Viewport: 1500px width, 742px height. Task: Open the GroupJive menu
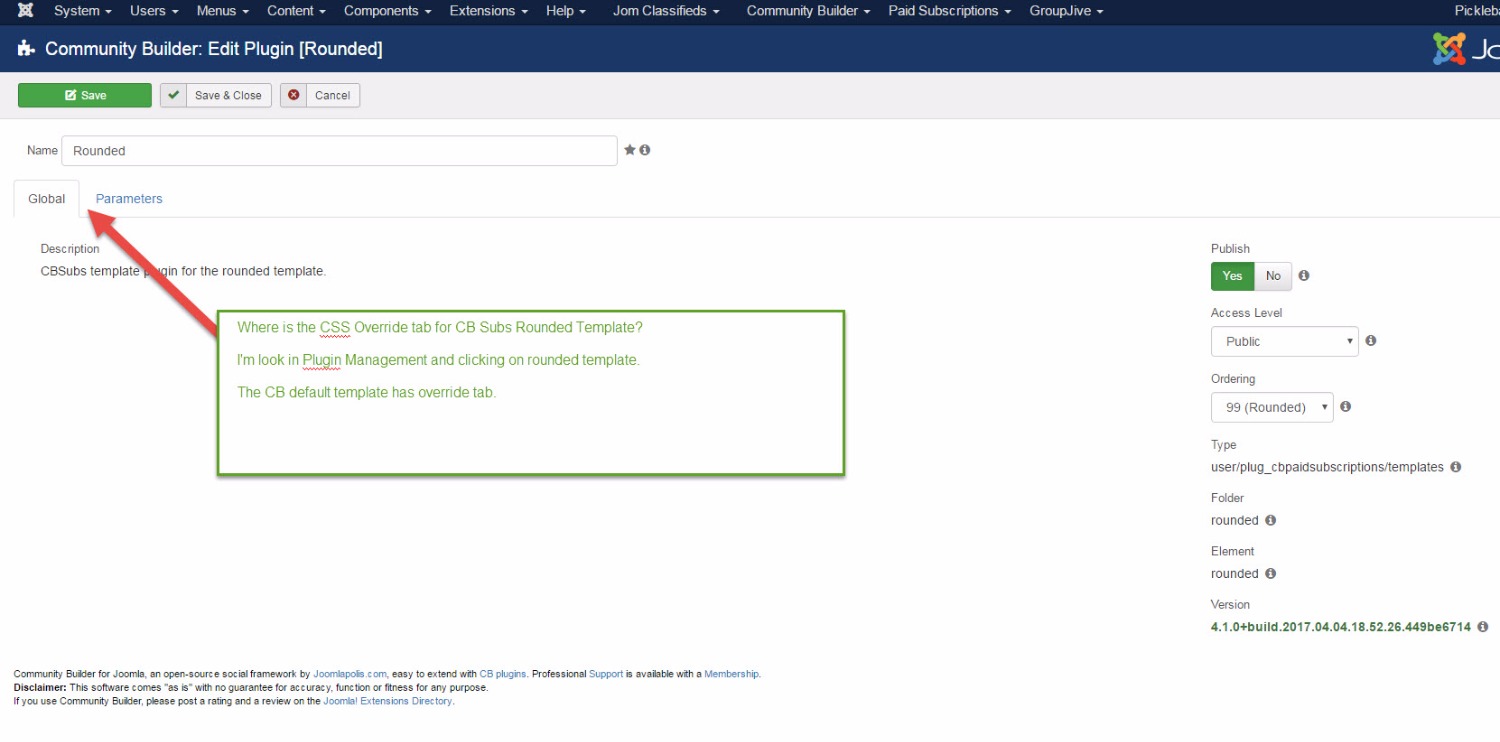[x=1066, y=11]
